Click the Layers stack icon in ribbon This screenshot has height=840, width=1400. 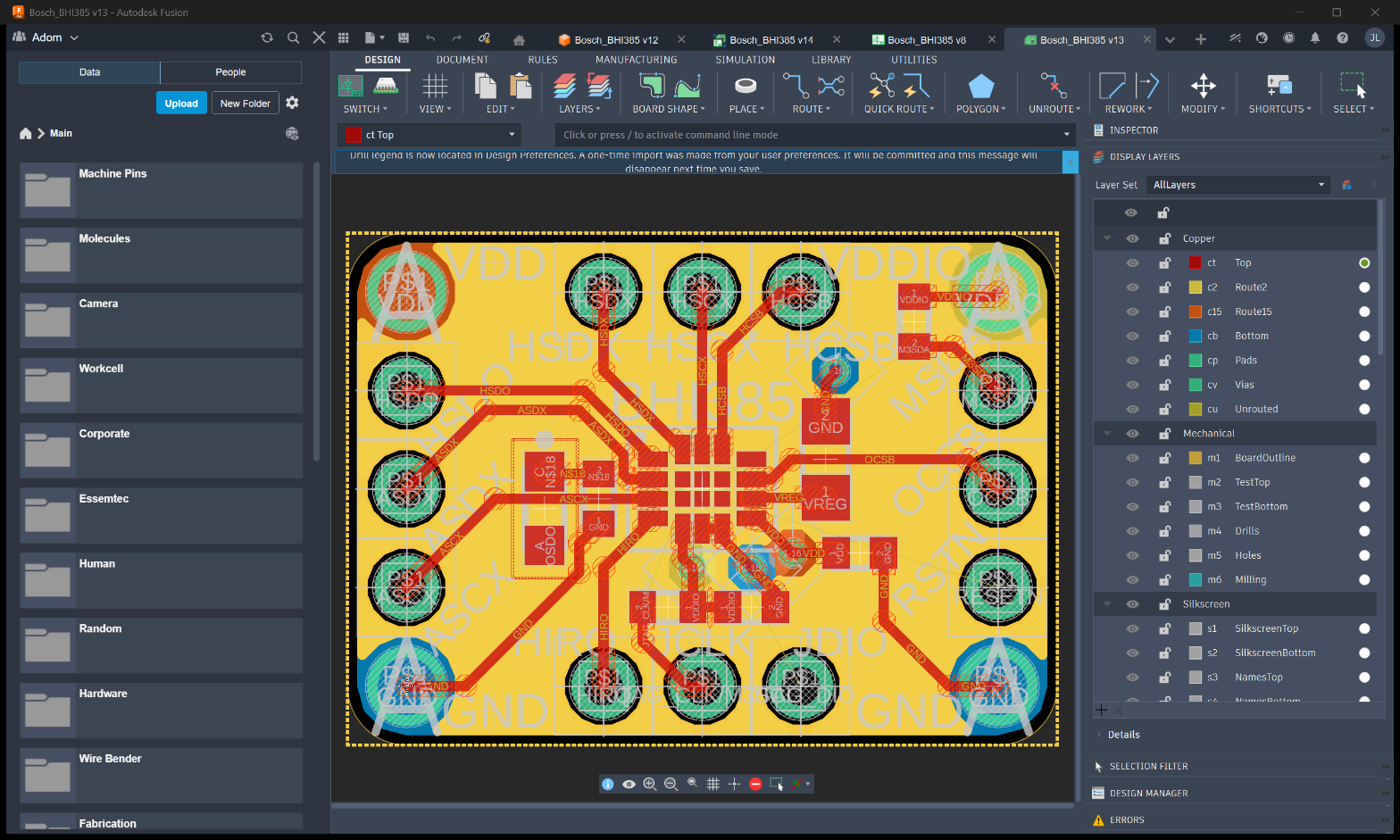coord(580,87)
